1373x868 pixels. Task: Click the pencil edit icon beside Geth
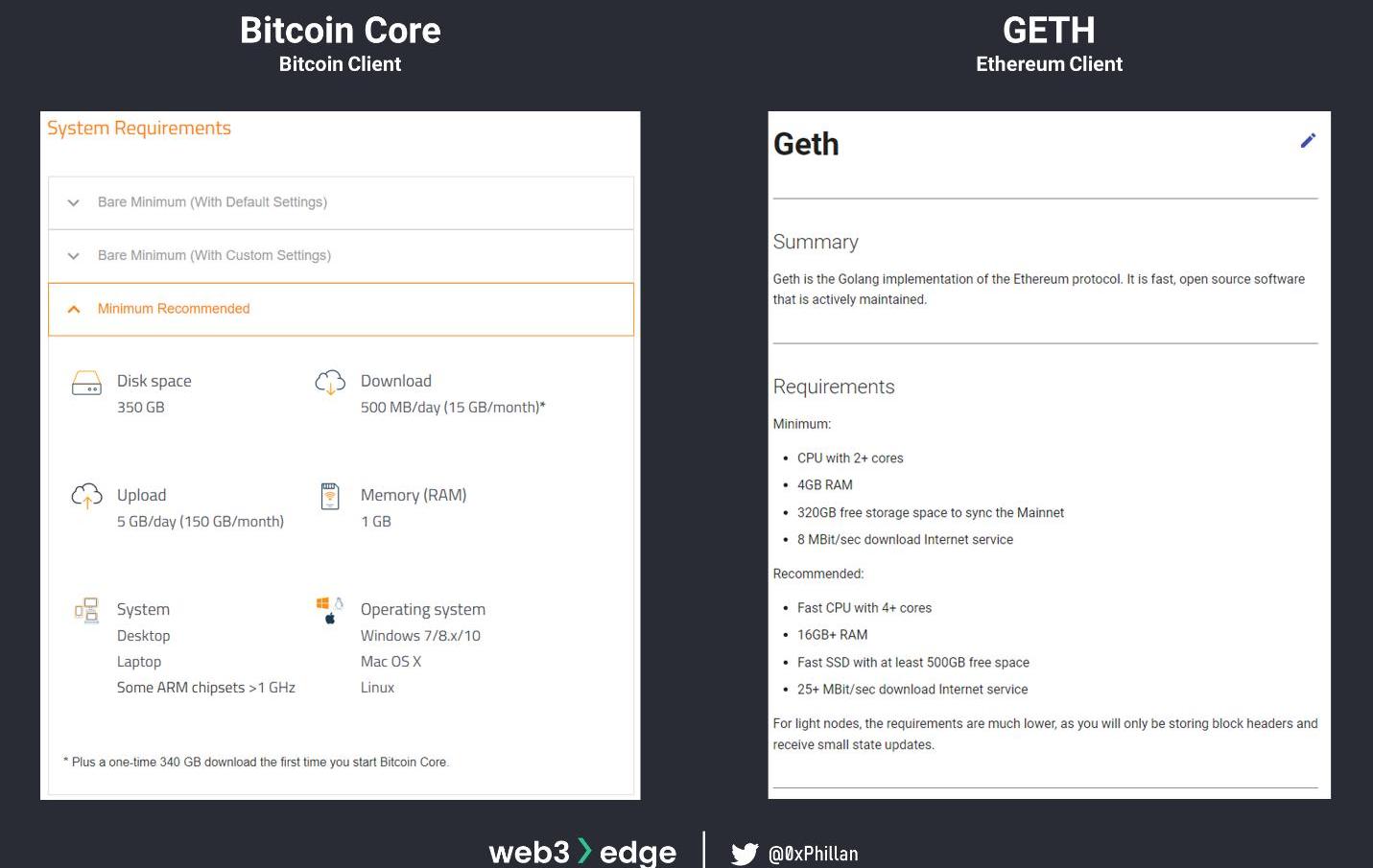pyautogui.click(x=1308, y=141)
